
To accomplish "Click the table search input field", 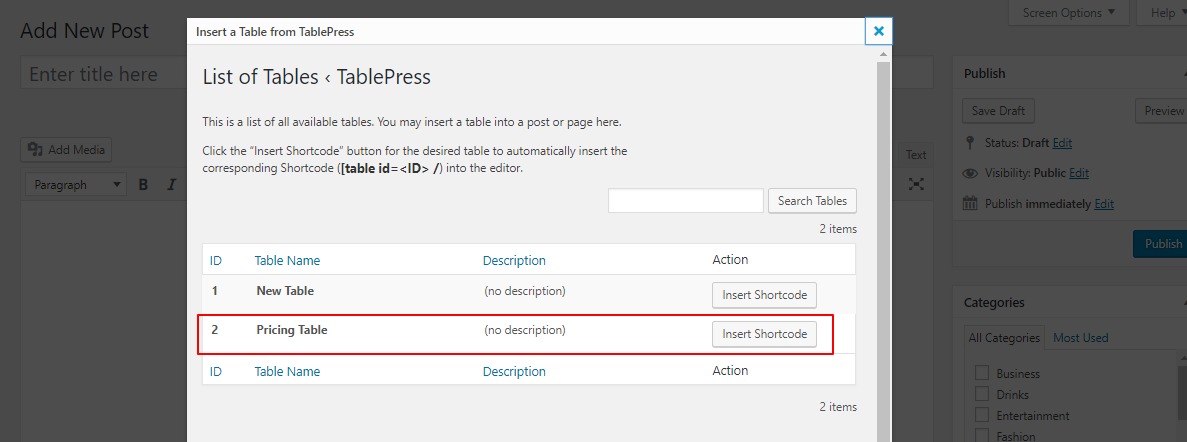I will click(686, 201).
